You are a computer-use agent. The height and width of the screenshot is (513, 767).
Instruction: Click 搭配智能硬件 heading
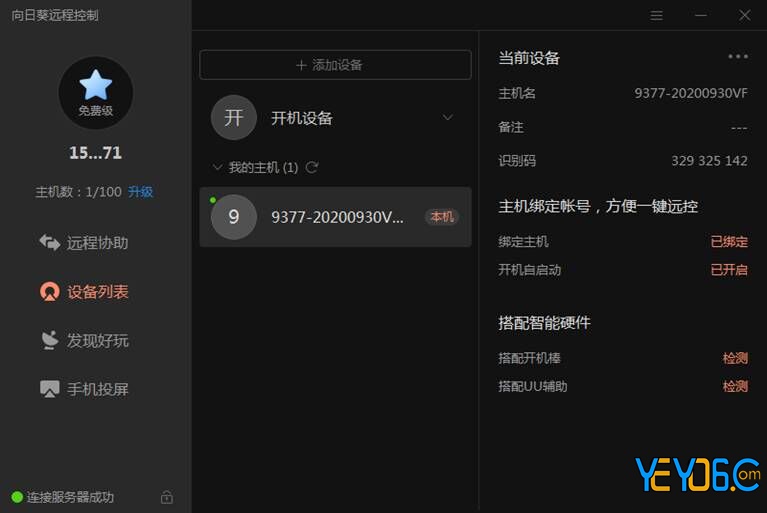click(544, 323)
